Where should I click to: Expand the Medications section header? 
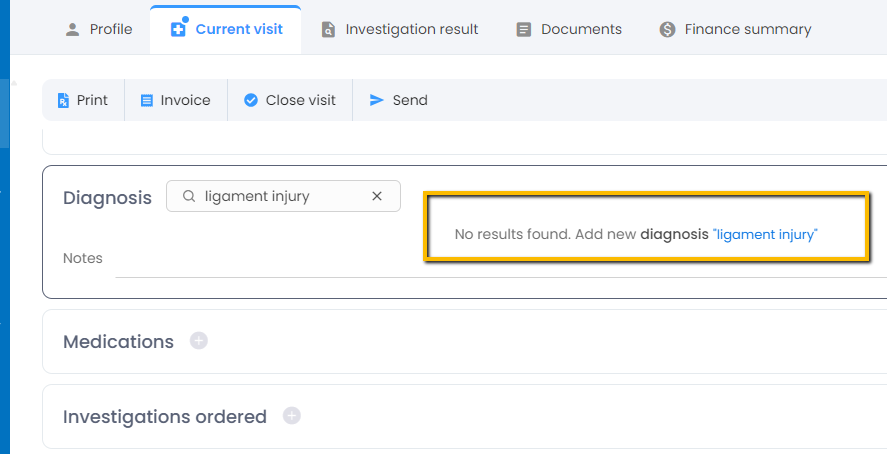point(118,342)
